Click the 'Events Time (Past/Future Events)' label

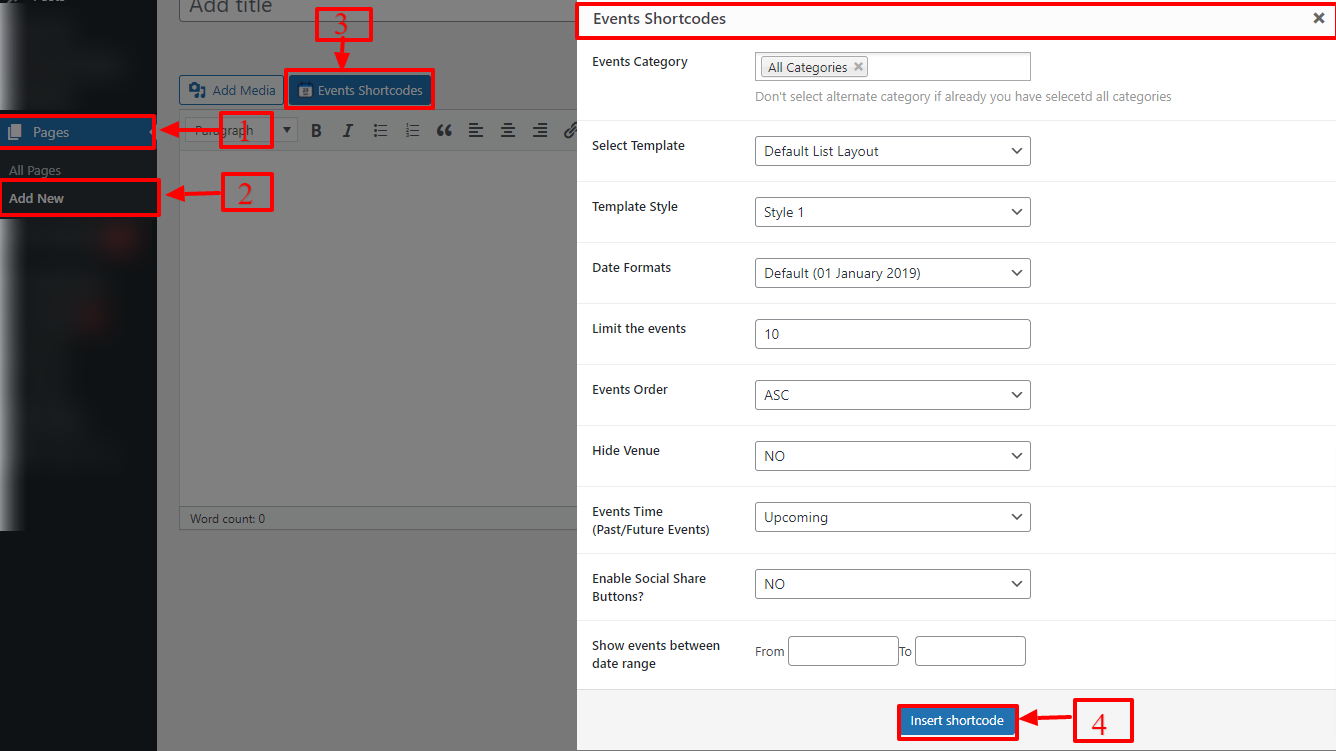pyautogui.click(x=651, y=521)
